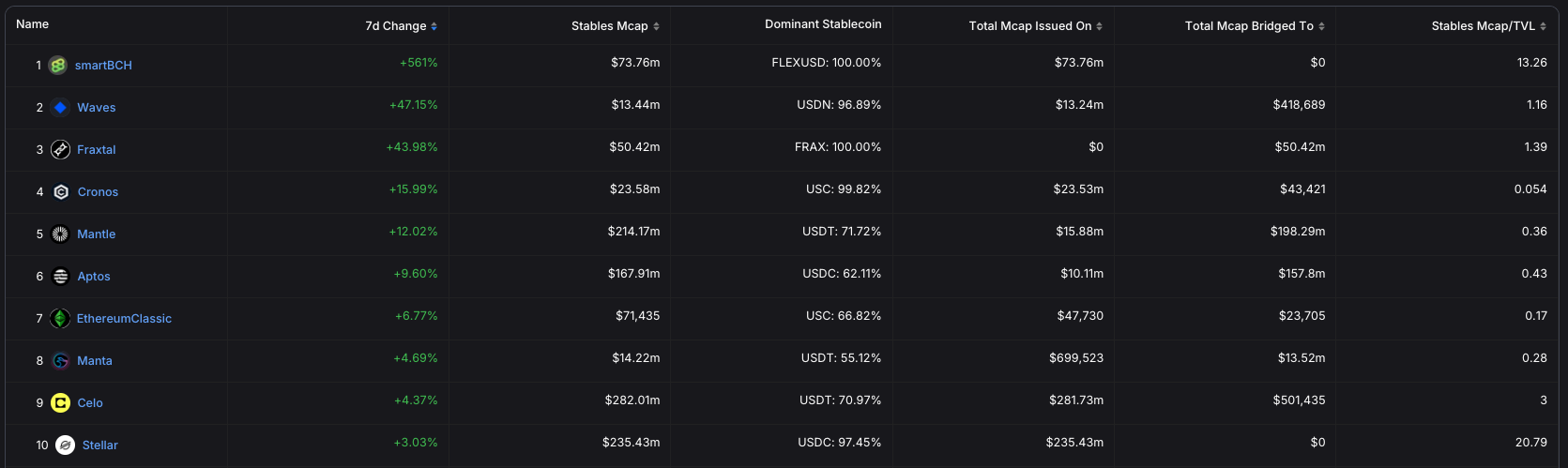Viewport: 1568px width, 468px height.
Task: Sort by Stables Mcap/TVL column
Action: click(x=1488, y=26)
